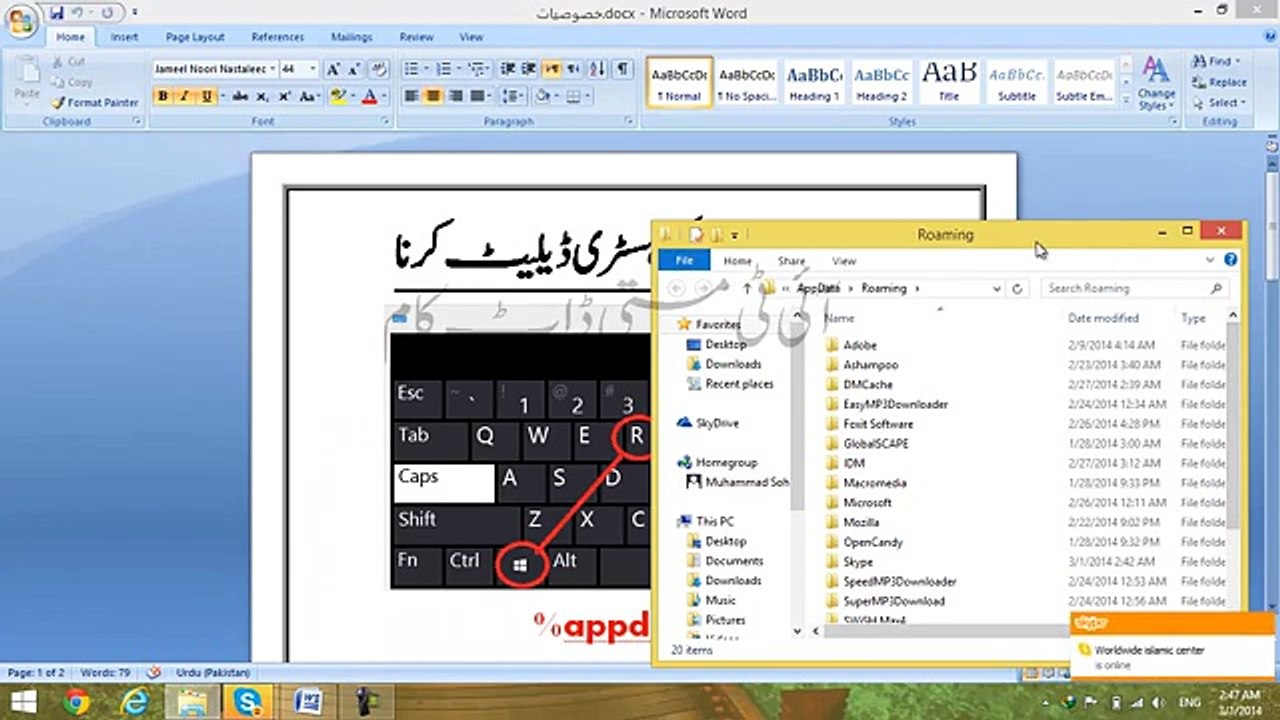
Task: Toggle Bold formatting
Action: 162,97
